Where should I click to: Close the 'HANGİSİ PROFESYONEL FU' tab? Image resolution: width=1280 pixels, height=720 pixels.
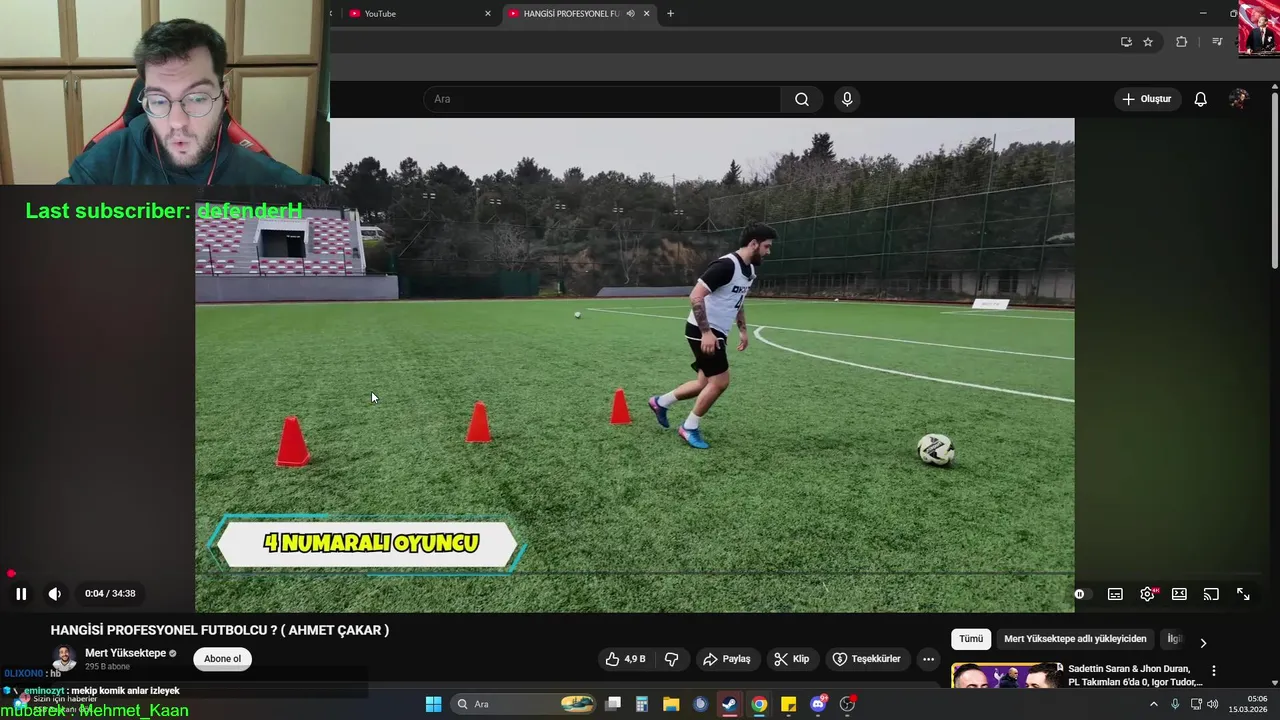tap(646, 13)
